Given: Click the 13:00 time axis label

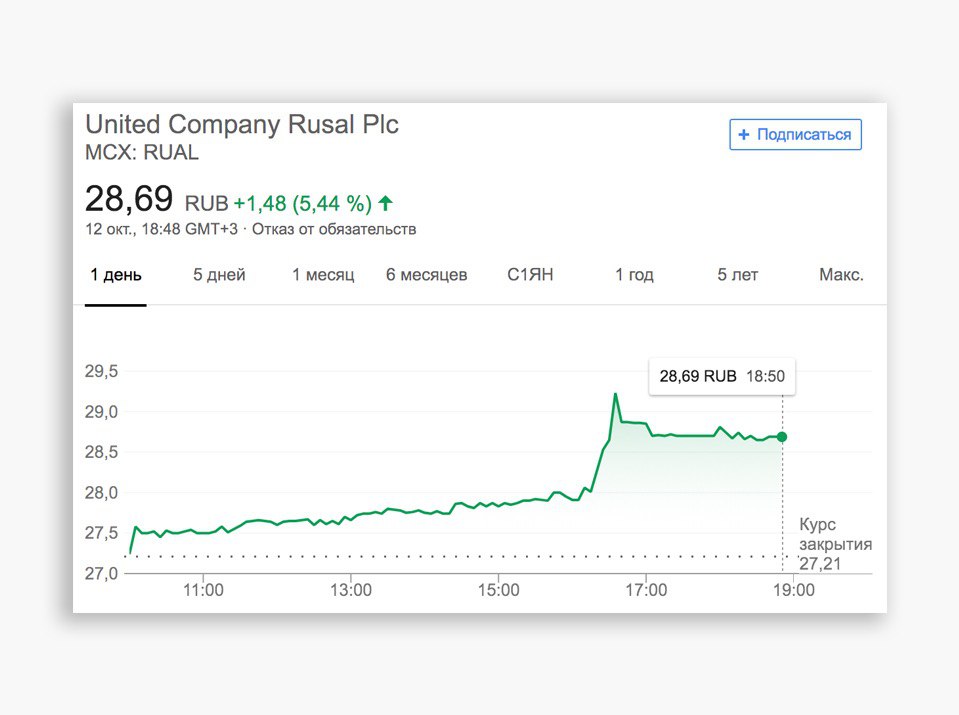Looking at the screenshot, I should click(351, 591).
